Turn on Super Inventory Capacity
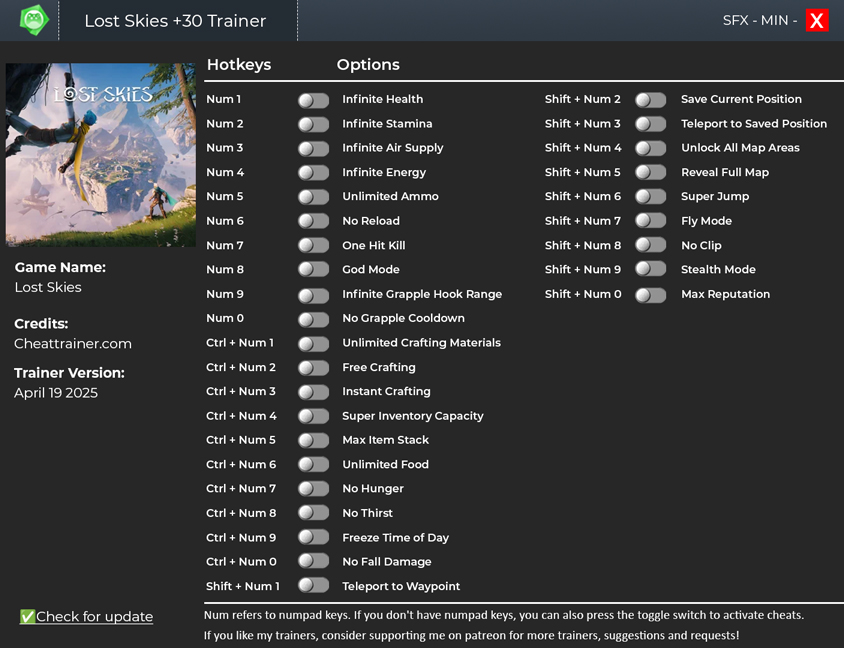Viewport: 844px width, 648px height. tap(313, 416)
